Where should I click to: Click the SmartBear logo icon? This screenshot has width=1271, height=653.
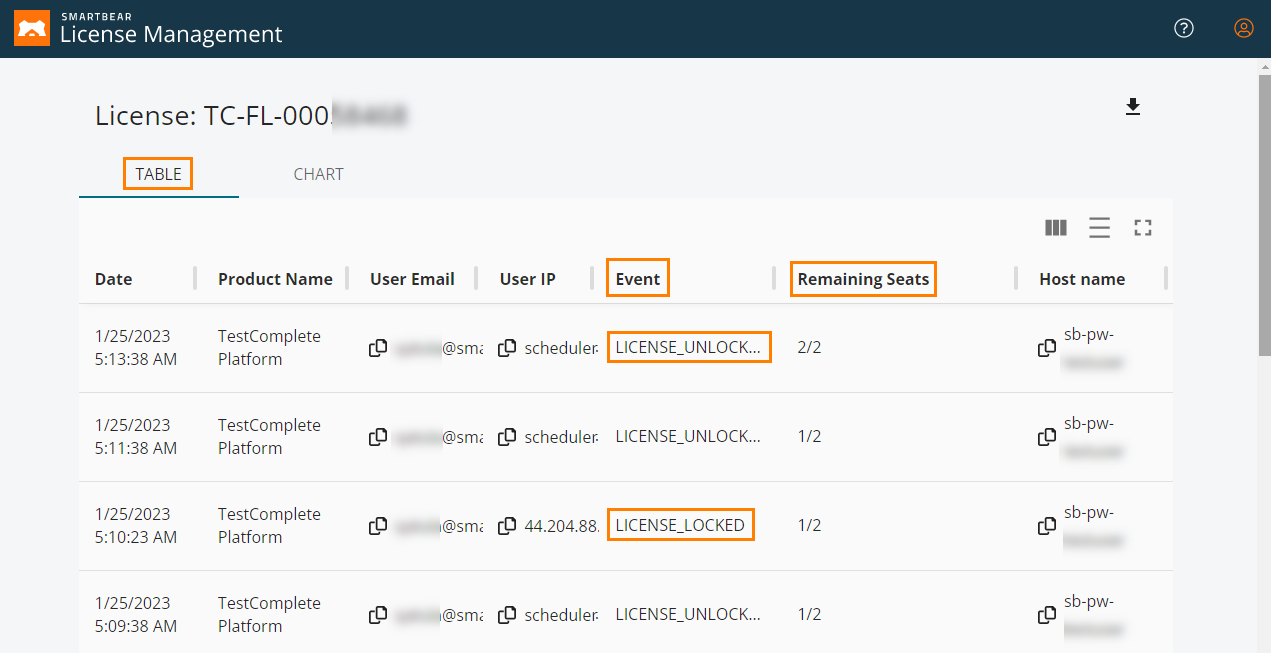point(32,29)
